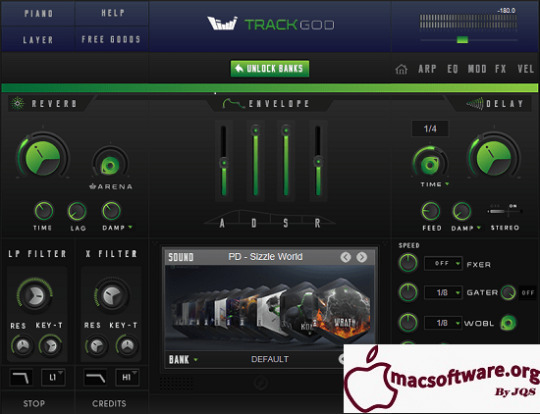Open the Wobl 1/8 rate dropdown
540x414 pixels.
tap(443, 323)
